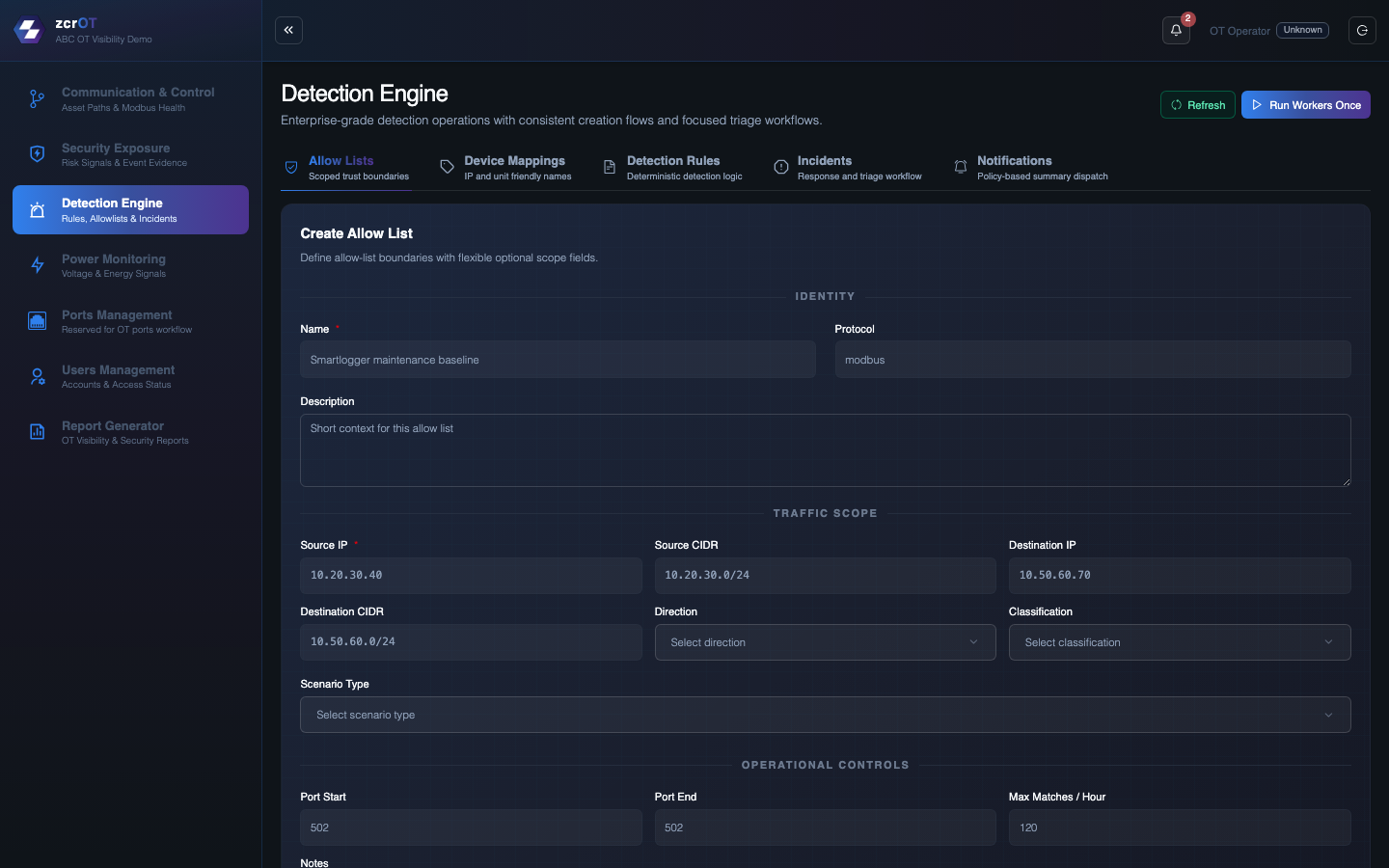Click Ports Management ethernet icon
The height and width of the screenshot is (868, 1389).
click(37, 321)
